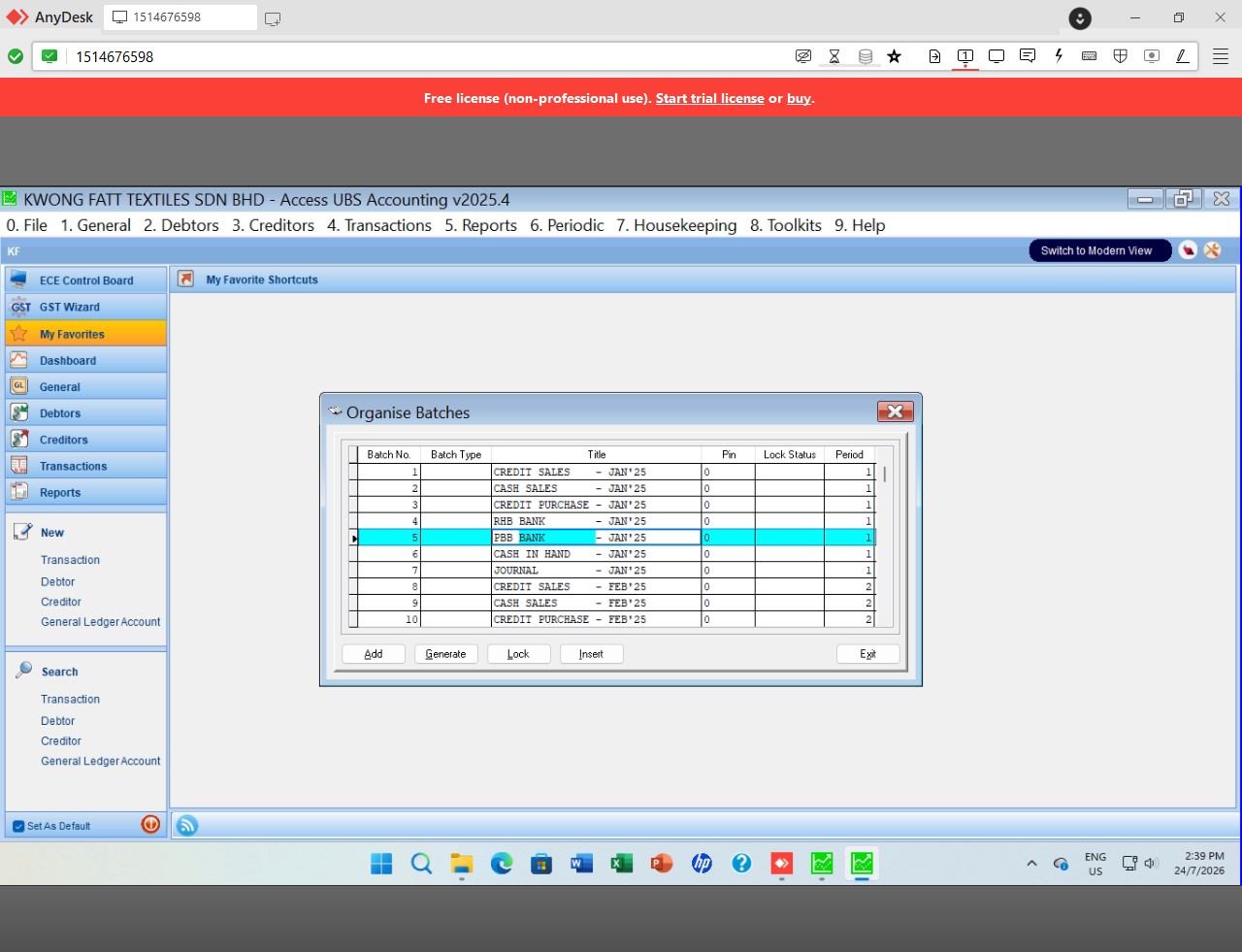
Task: Open AnyDesk file transfer icon
Action: pos(934,56)
